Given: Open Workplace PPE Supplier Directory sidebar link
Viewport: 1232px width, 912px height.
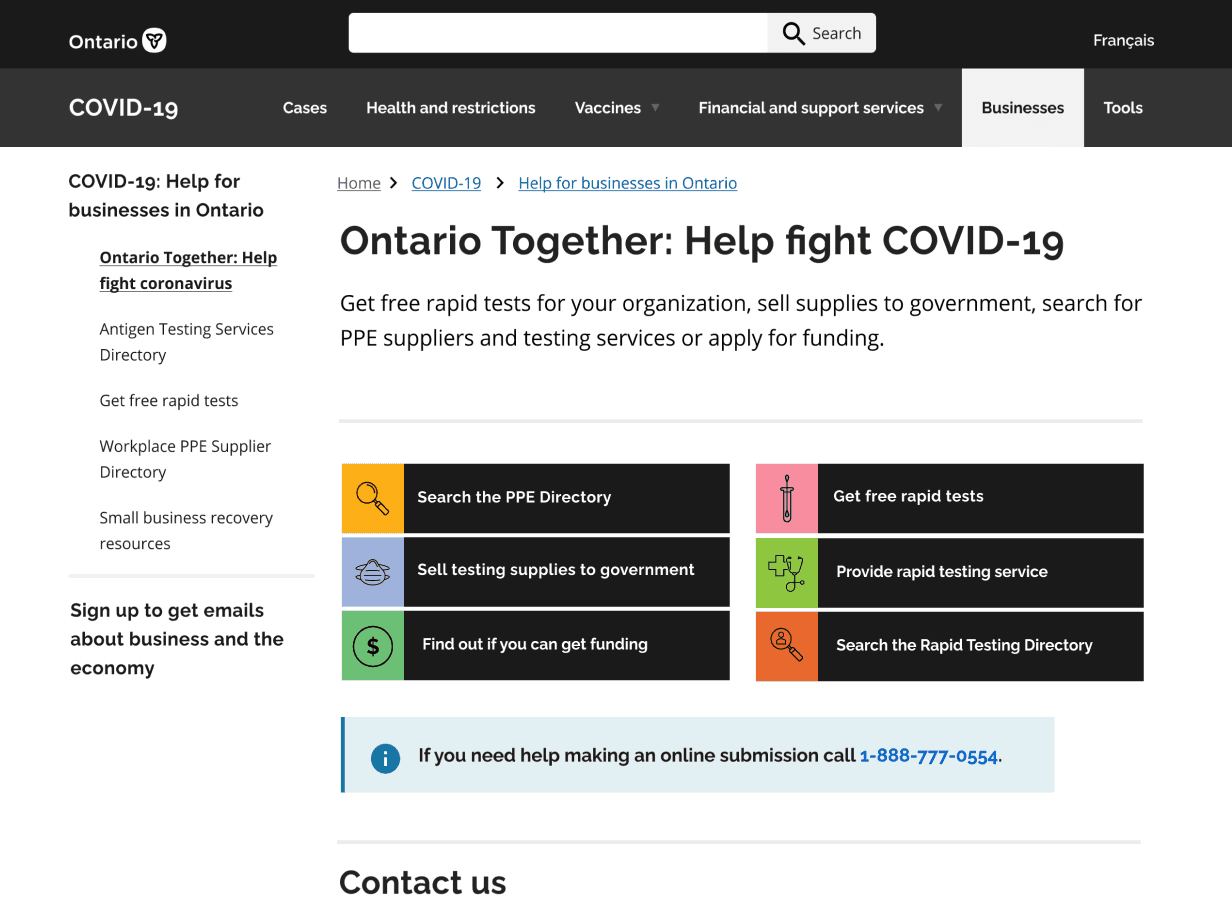Looking at the screenshot, I should tap(185, 459).
